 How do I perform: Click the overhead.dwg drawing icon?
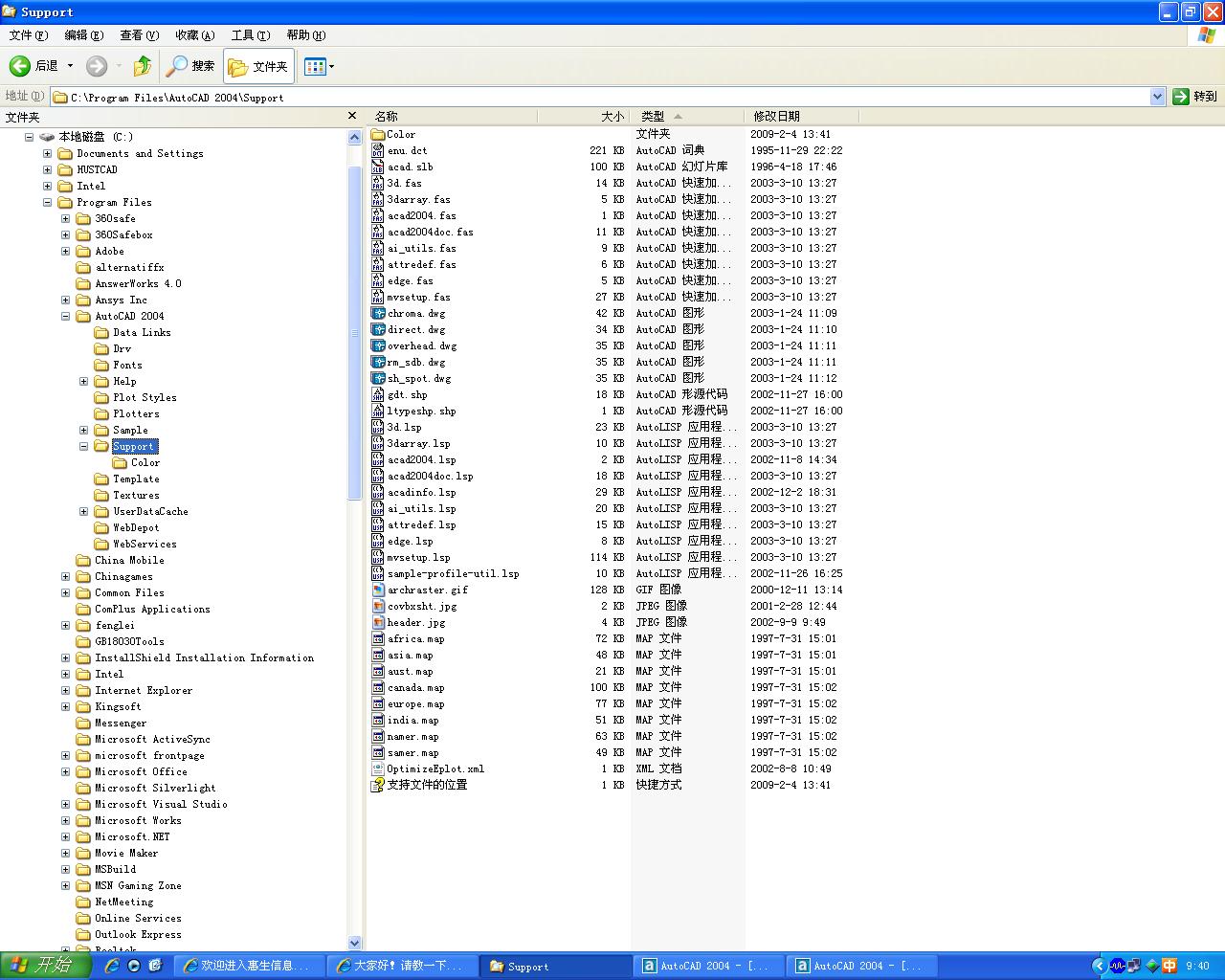[x=377, y=345]
